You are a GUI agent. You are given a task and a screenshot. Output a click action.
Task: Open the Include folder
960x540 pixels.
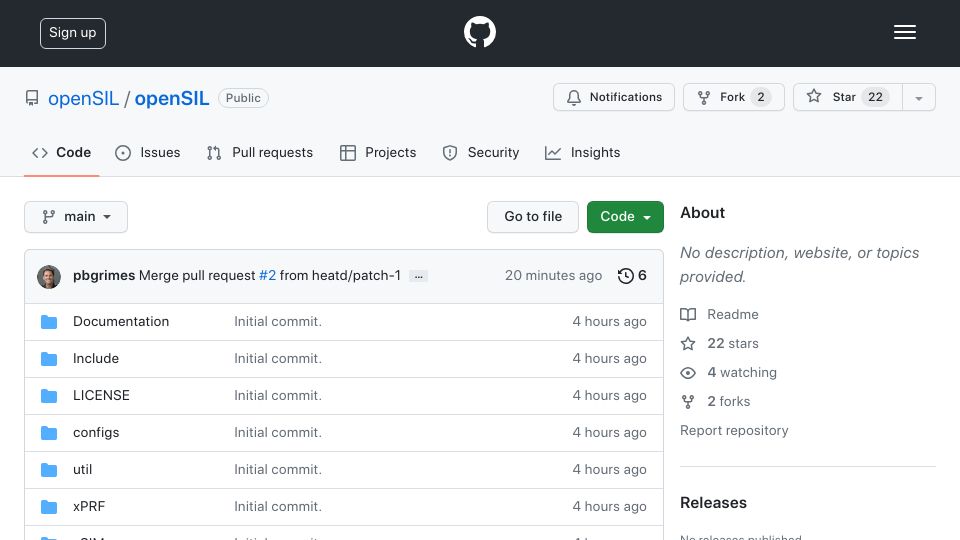(x=96, y=358)
